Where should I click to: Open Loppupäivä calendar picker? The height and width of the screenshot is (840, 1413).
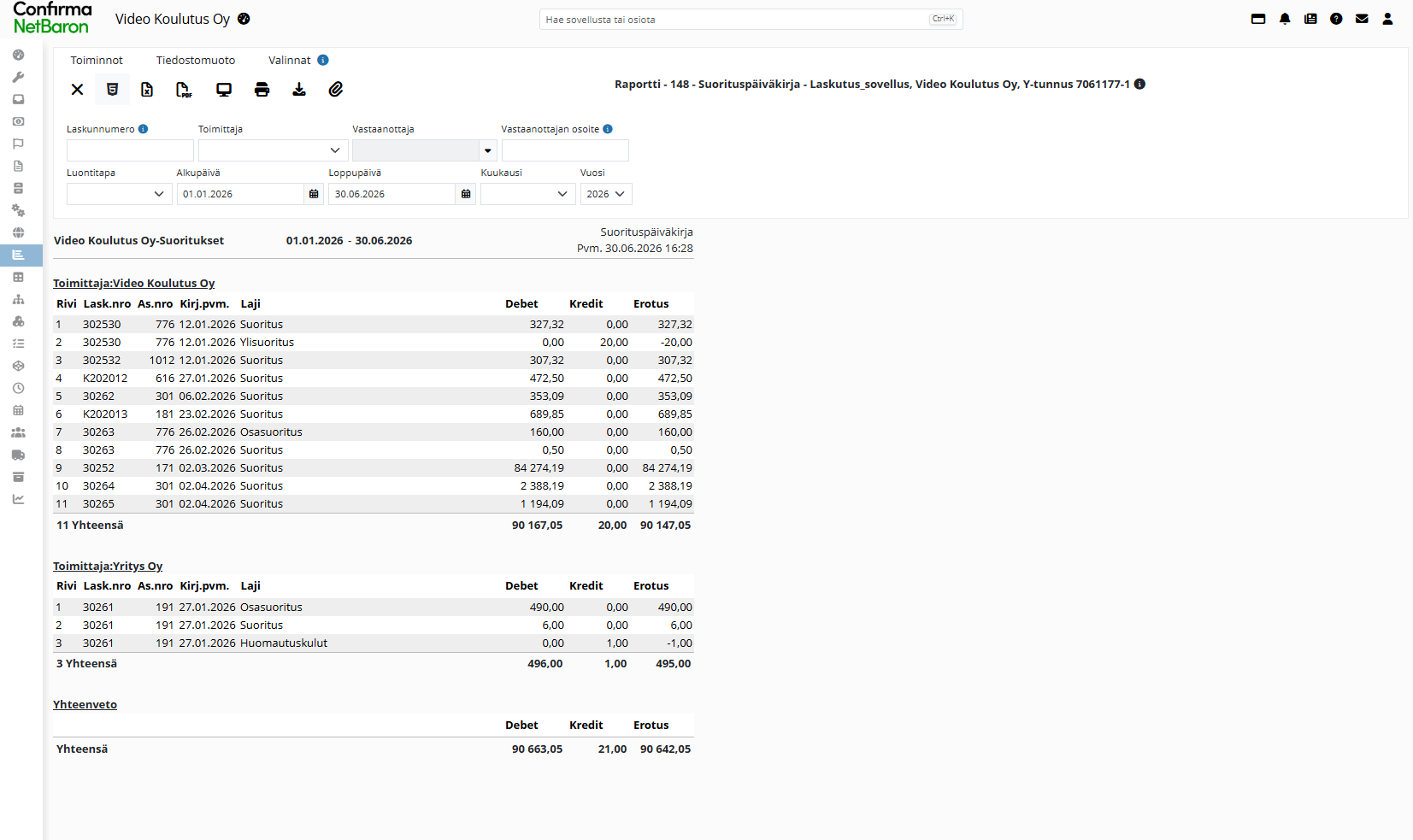466,194
